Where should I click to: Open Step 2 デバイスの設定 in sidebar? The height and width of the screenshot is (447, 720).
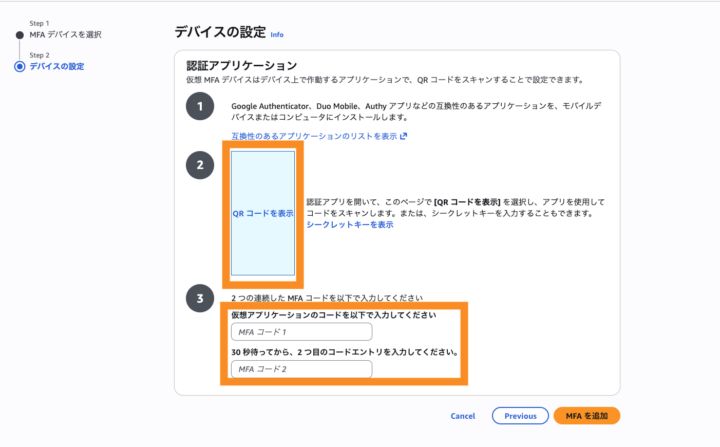pyautogui.click(x=57, y=67)
